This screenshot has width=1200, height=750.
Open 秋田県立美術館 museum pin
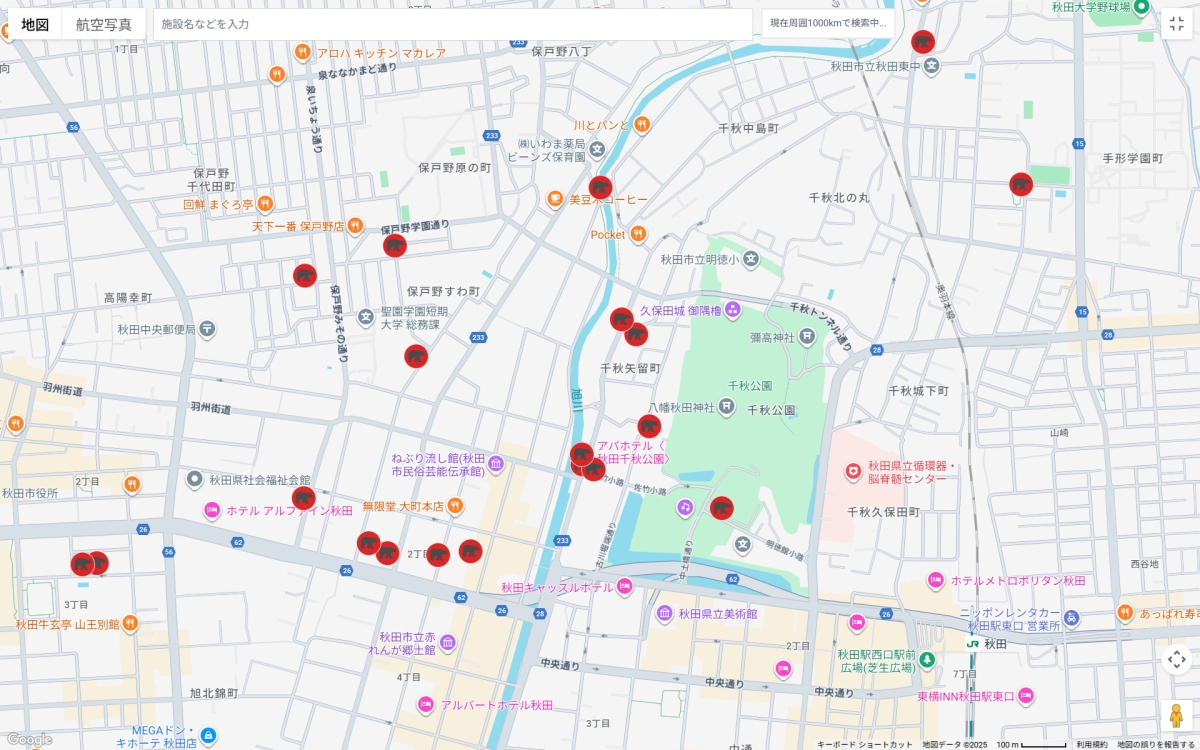(665, 613)
